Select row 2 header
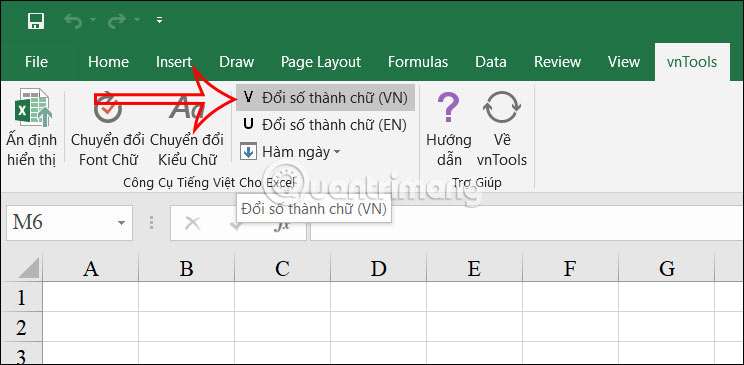744x365 pixels. (22, 328)
